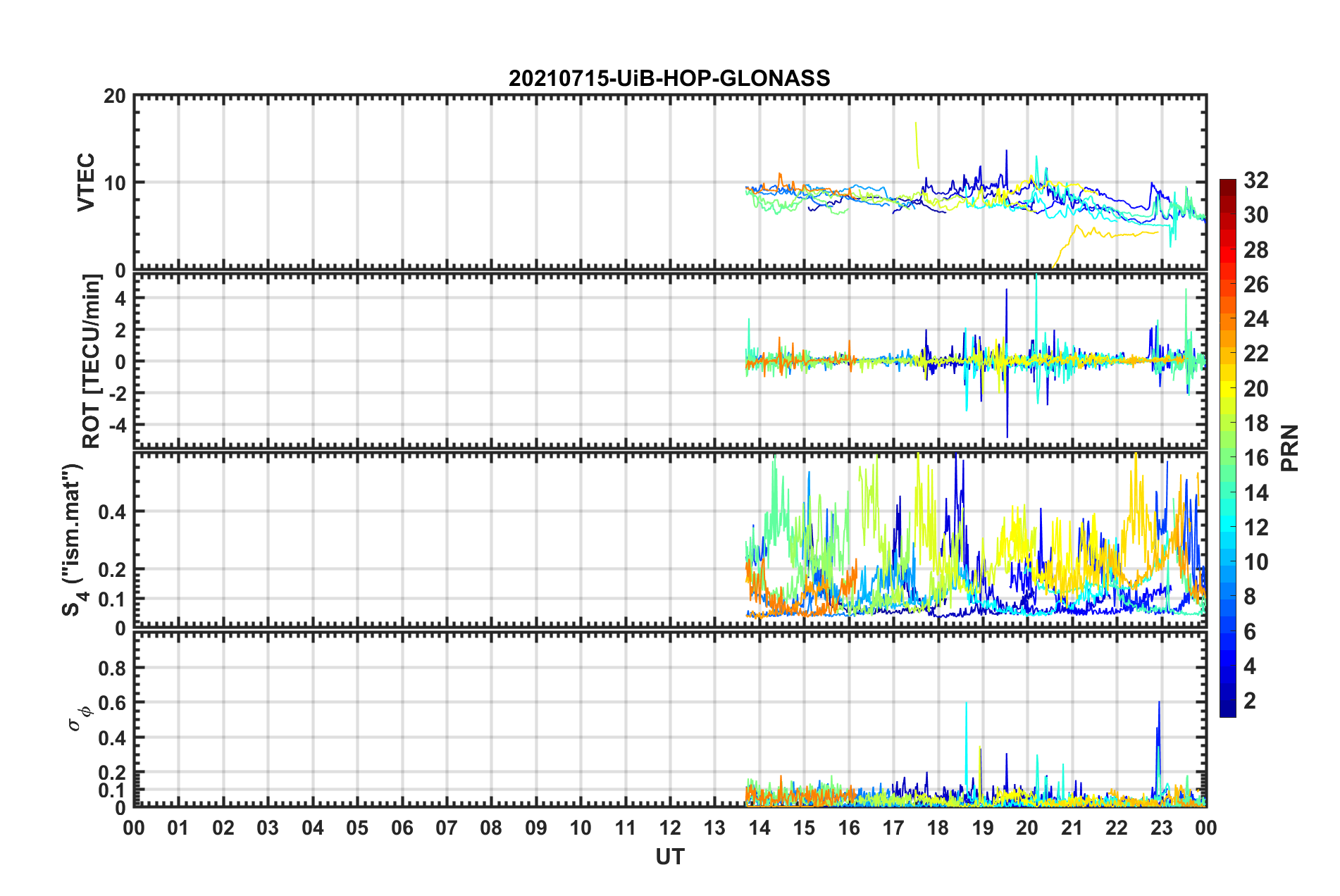1340x896 pixels.
Task: Click colorbar tick value 6
Action: 1250,632
